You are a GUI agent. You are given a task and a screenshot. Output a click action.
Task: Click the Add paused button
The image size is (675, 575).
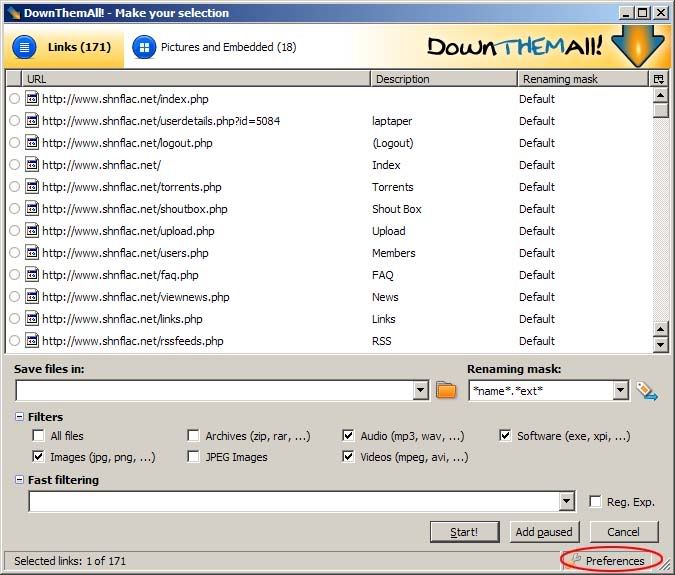(x=544, y=532)
